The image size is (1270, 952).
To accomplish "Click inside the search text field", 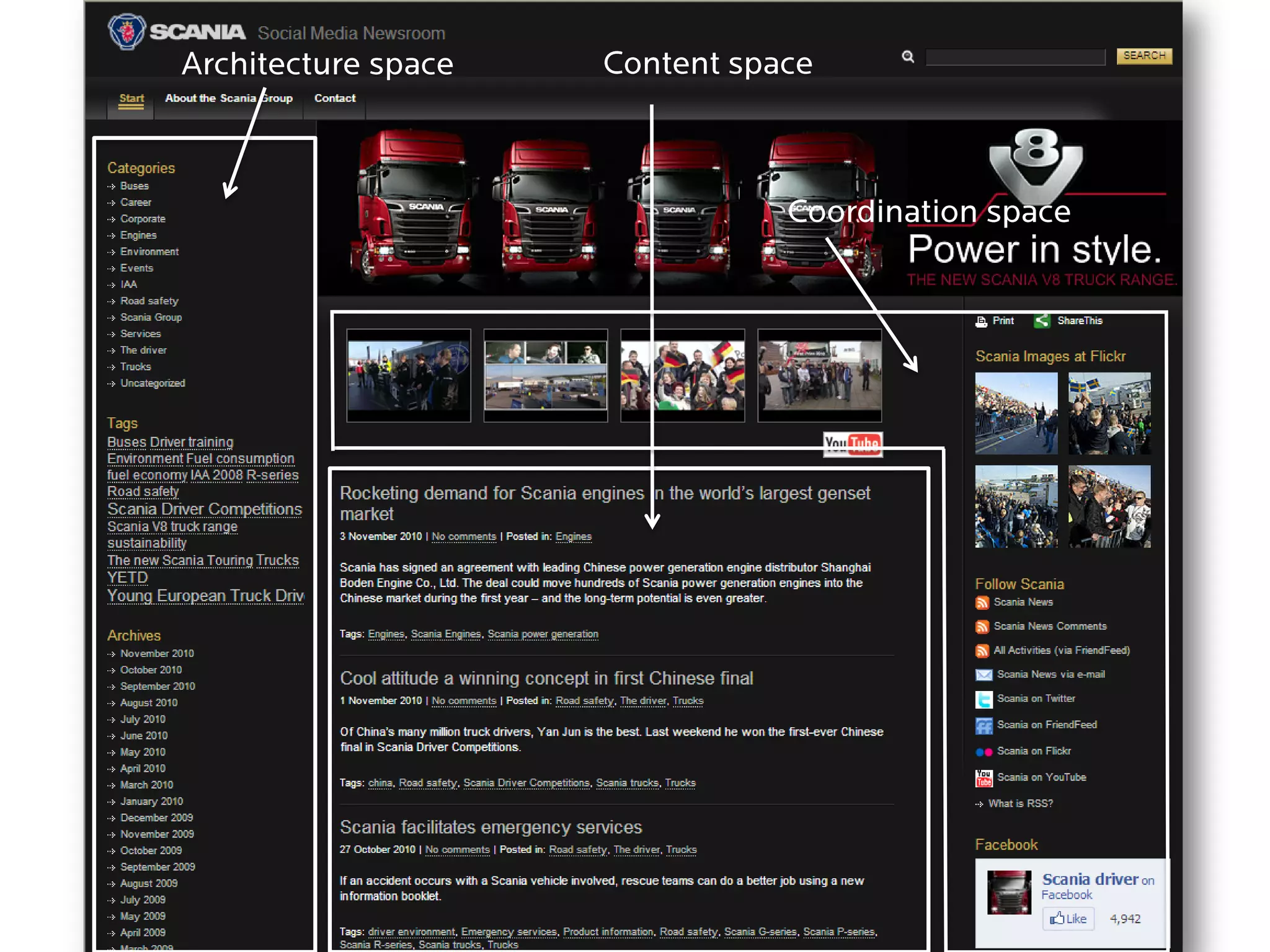I will pyautogui.click(x=1015, y=57).
